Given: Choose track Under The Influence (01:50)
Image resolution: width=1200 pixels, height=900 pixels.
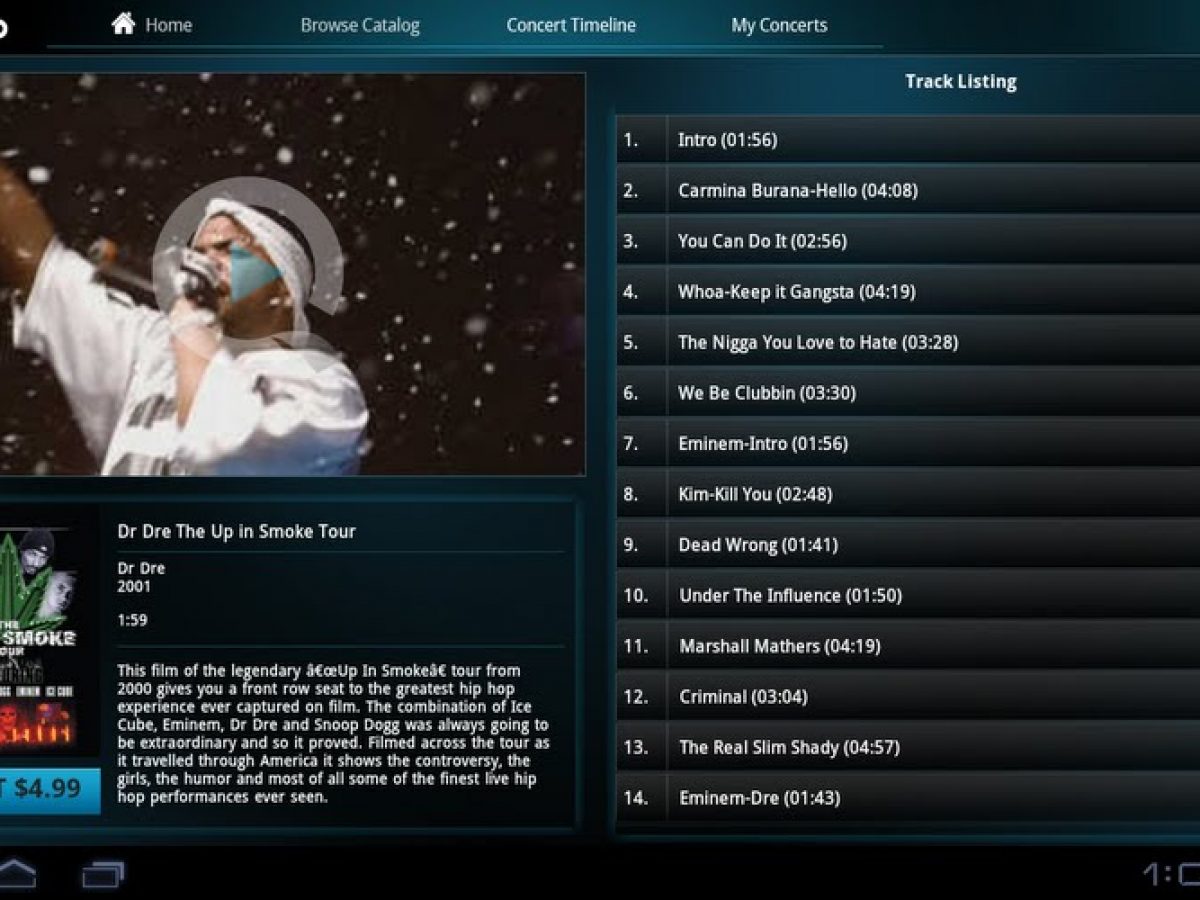Looking at the screenshot, I should pos(908,595).
